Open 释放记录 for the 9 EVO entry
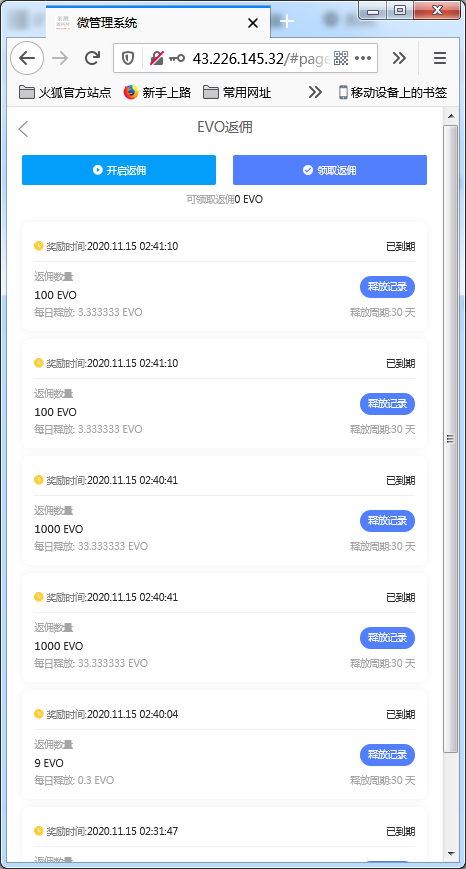The width and height of the screenshot is (466, 869). click(x=387, y=755)
